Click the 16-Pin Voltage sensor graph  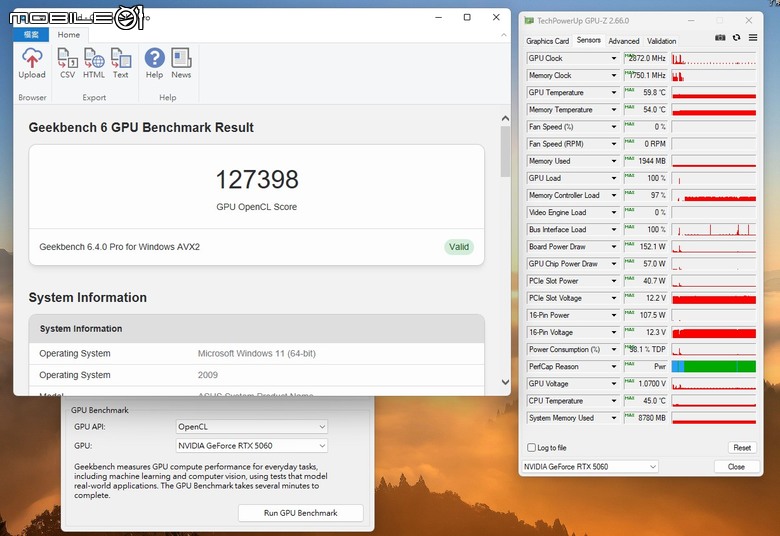[714, 332]
